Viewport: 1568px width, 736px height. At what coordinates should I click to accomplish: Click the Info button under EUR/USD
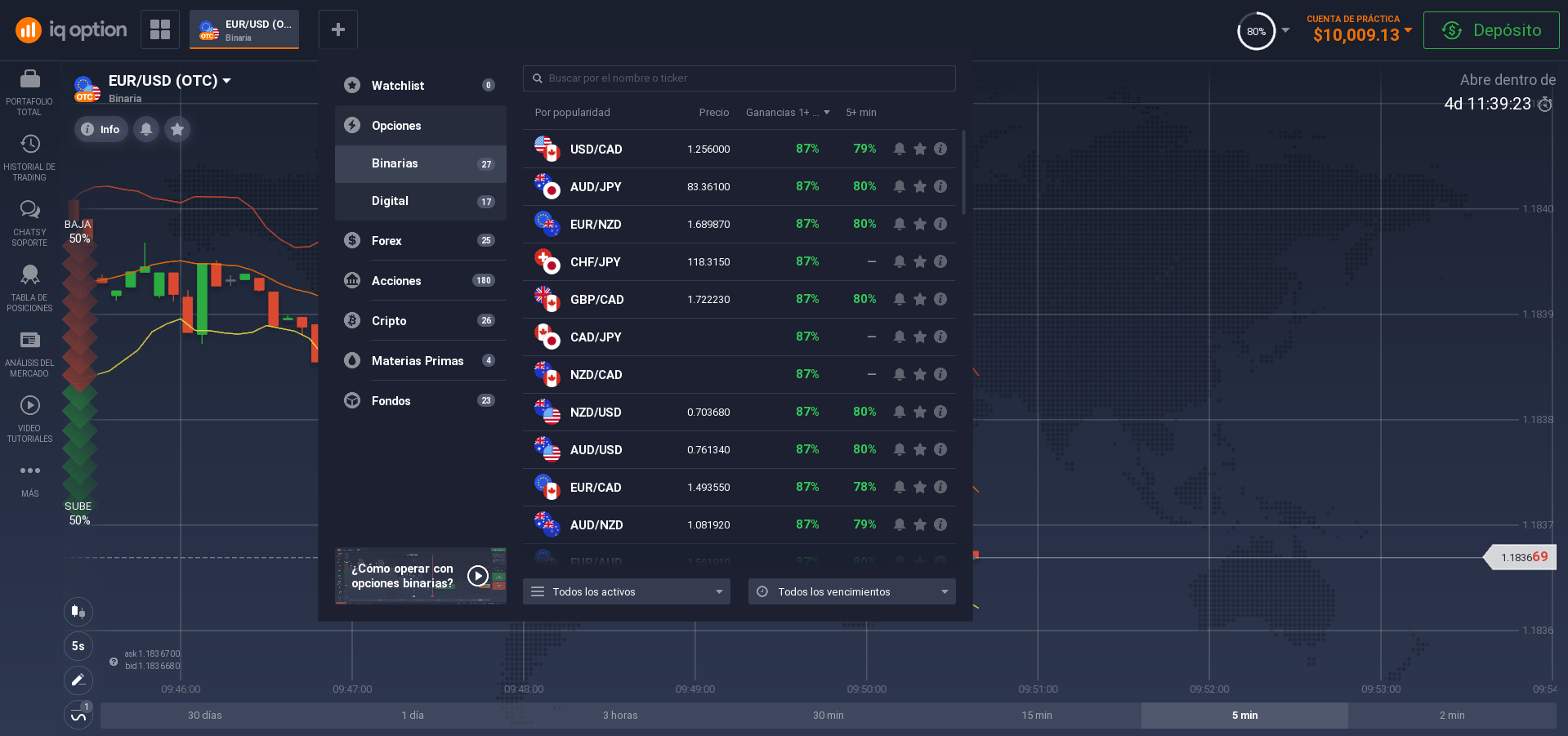101,129
